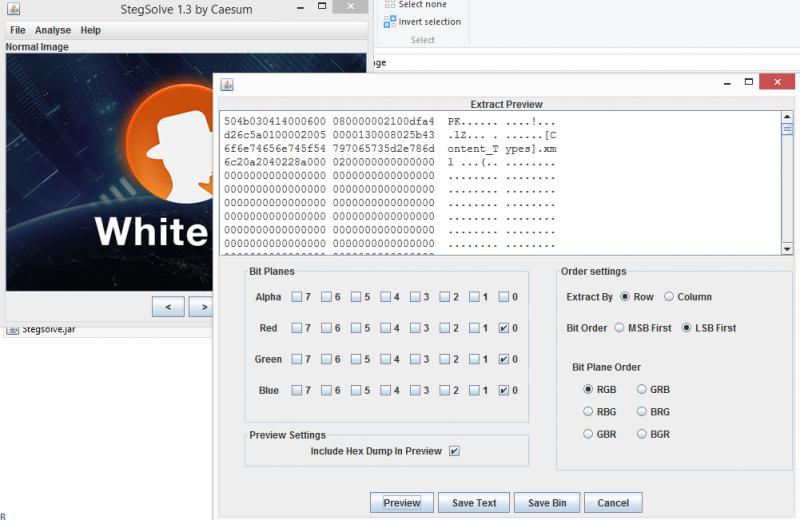The image size is (800, 520).
Task: Maximize the Extract Preview window
Action: click(x=748, y=82)
